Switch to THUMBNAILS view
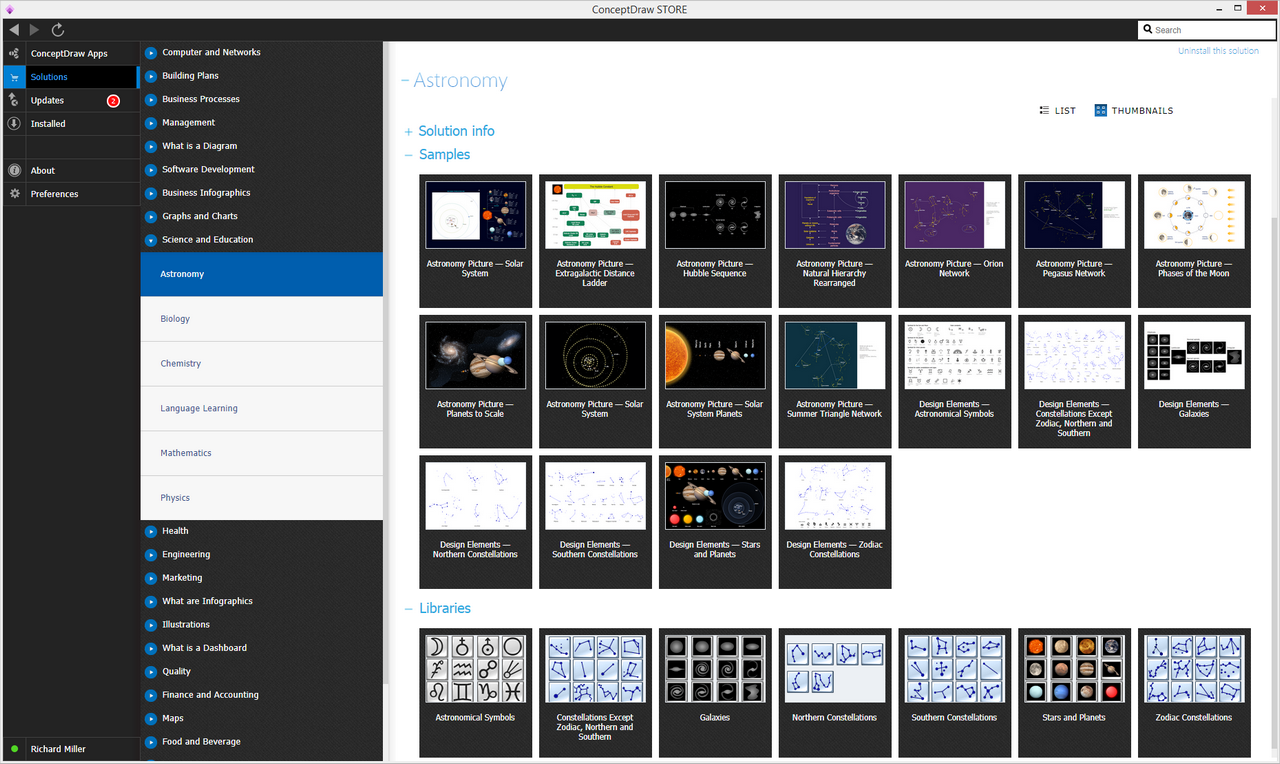This screenshot has width=1280, height=764. pyautogui.click(x=1133, y=111)
